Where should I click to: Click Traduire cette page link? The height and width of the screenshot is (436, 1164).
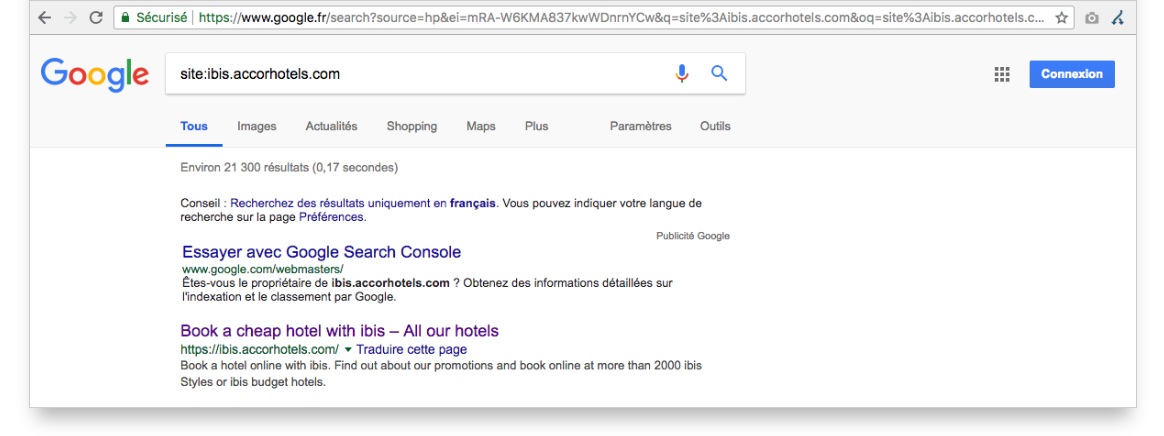412,349
